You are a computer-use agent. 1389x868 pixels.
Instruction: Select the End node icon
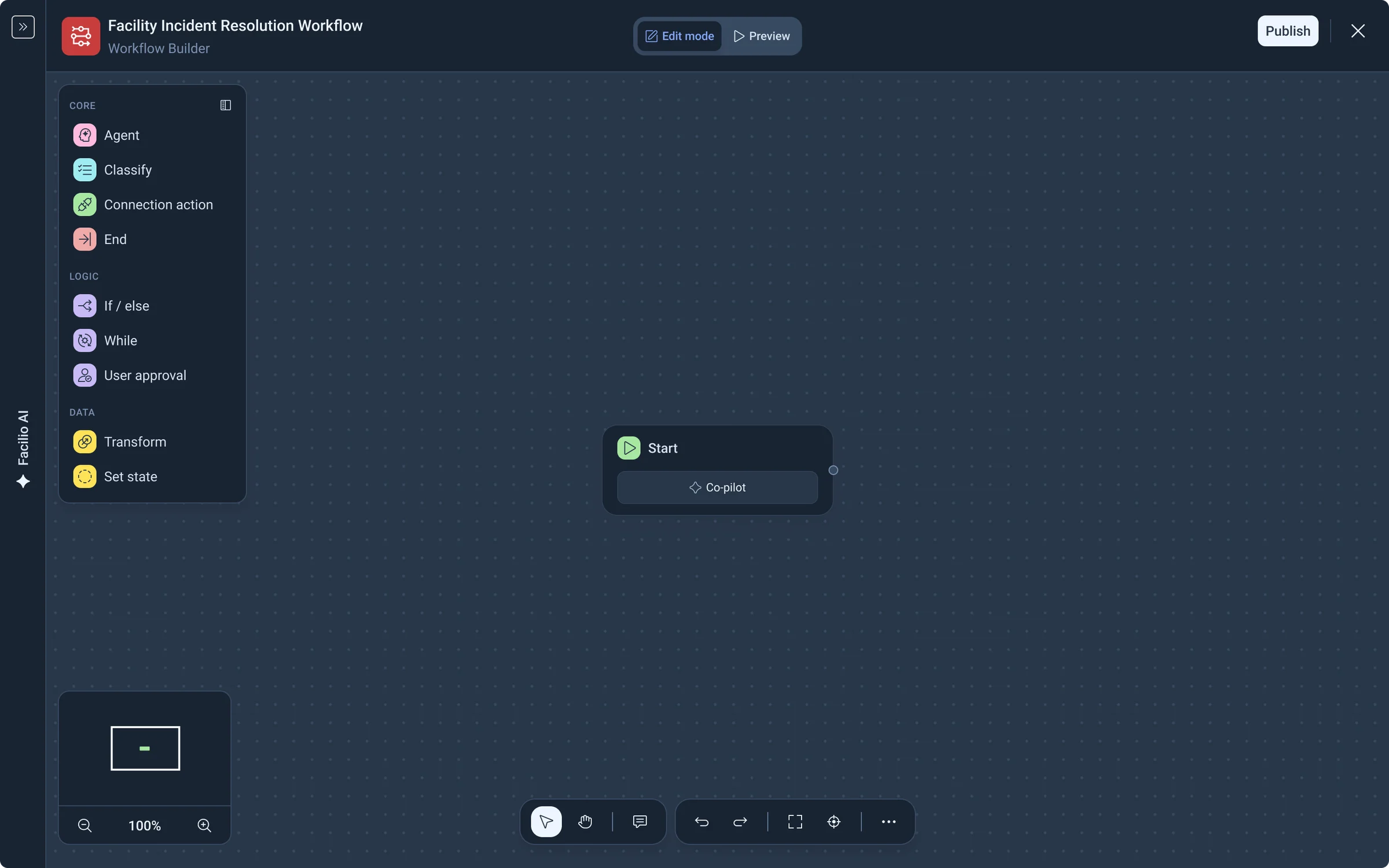85,240
